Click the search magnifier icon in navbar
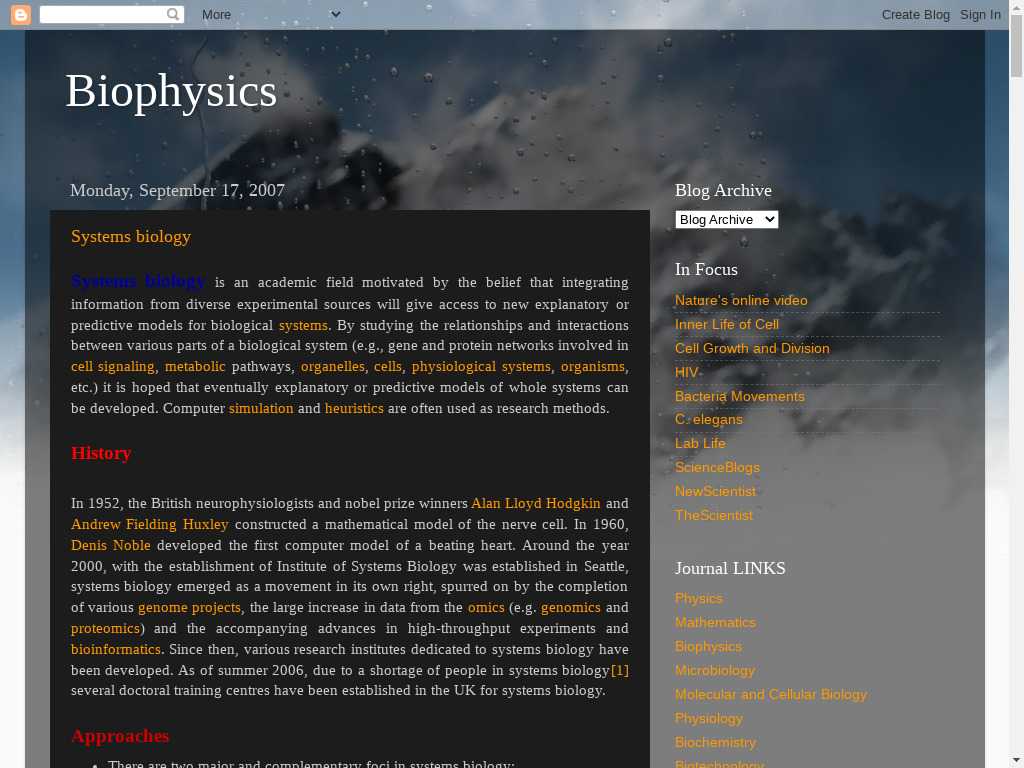1024x768 pixels. pyautogui.click(x=174, y=15)
